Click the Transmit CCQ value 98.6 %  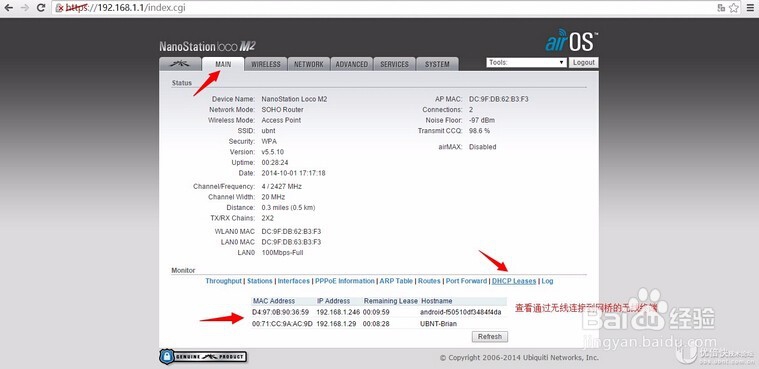tap(480, 131)
